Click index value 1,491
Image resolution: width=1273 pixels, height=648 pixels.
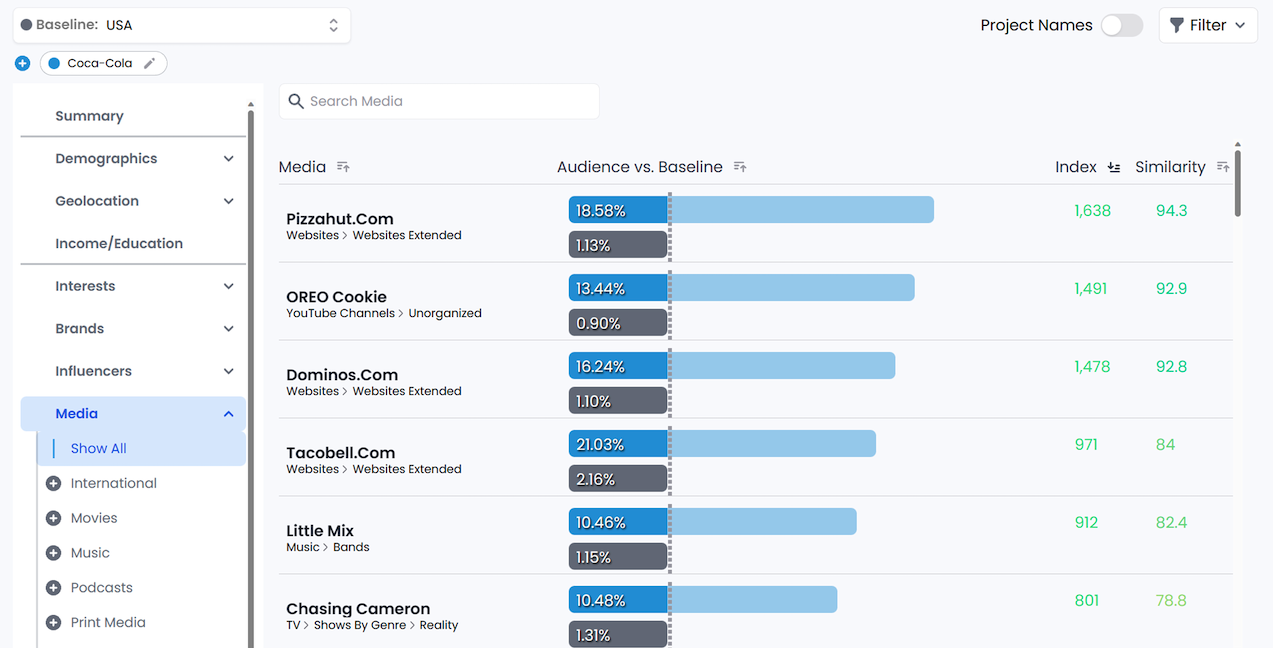coord(1091,289)
